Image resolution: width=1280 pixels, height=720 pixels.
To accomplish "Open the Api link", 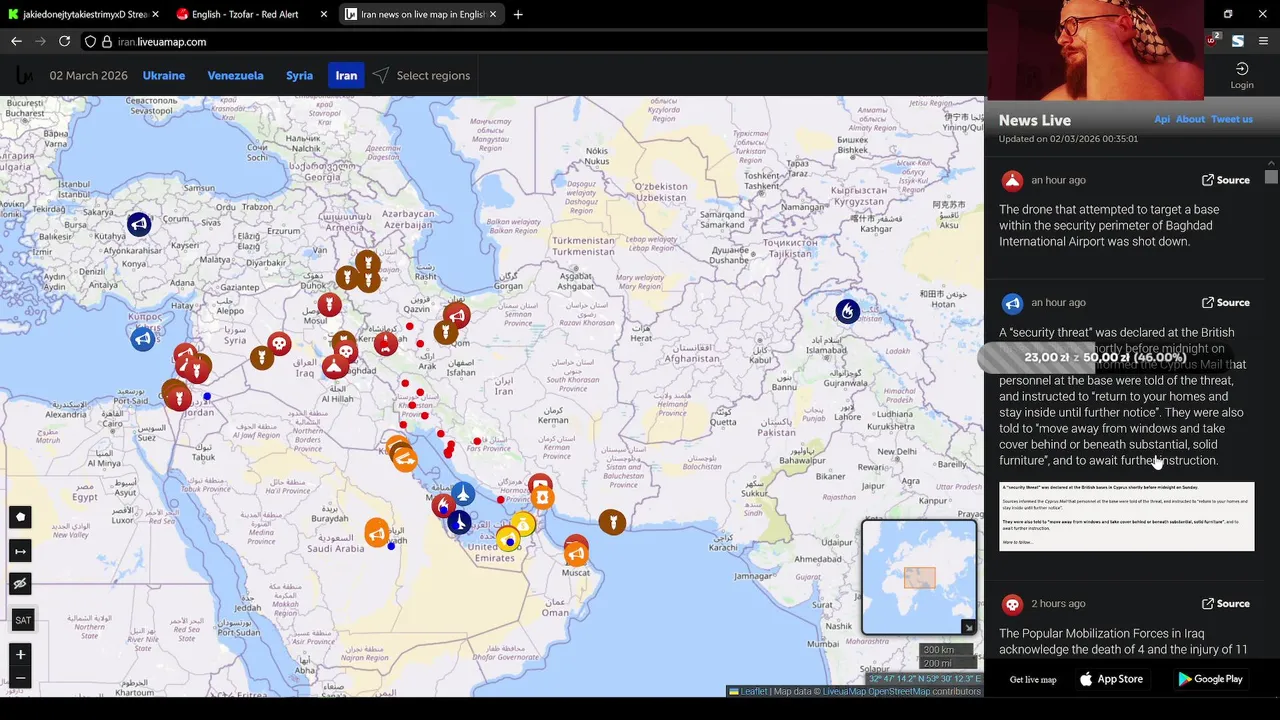I will [x=1162, y=119].
